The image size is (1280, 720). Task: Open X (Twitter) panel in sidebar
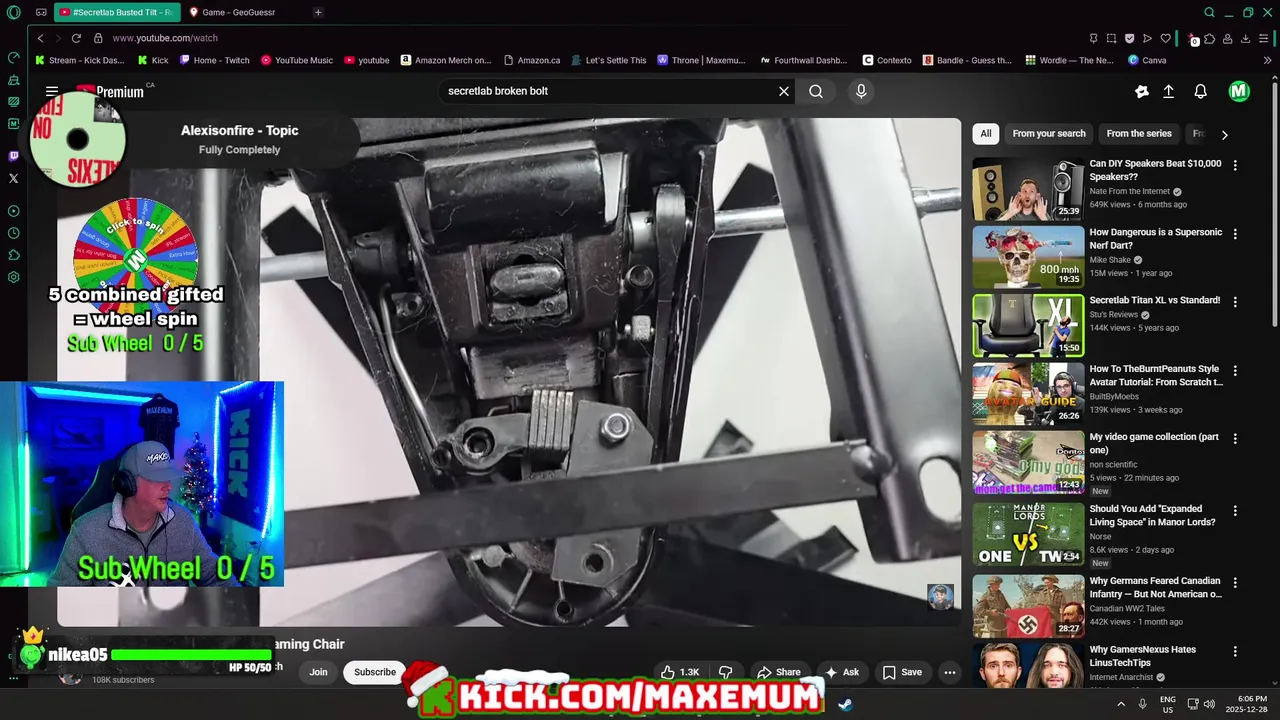pos(13,178)
